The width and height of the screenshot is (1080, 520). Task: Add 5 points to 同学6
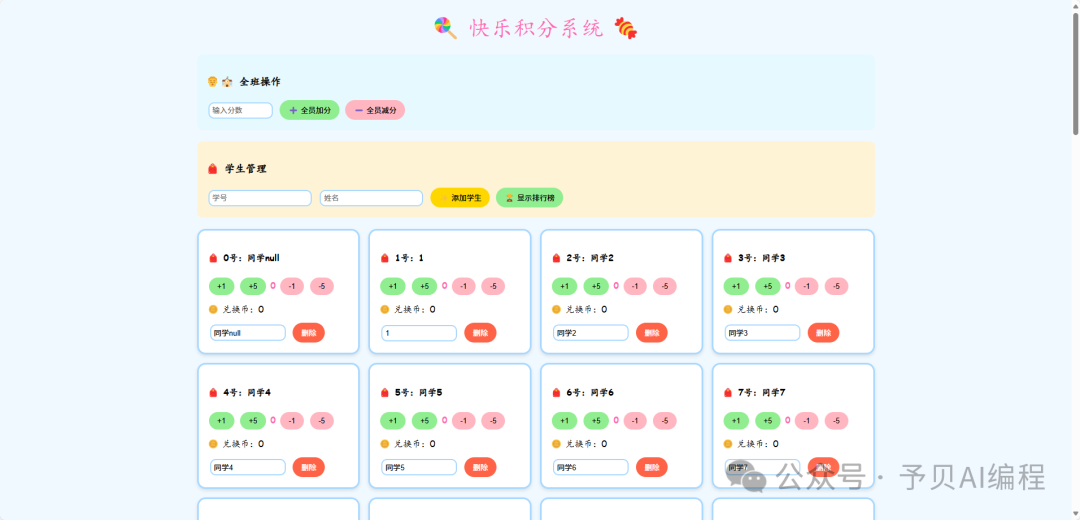[x=596, y=420]
